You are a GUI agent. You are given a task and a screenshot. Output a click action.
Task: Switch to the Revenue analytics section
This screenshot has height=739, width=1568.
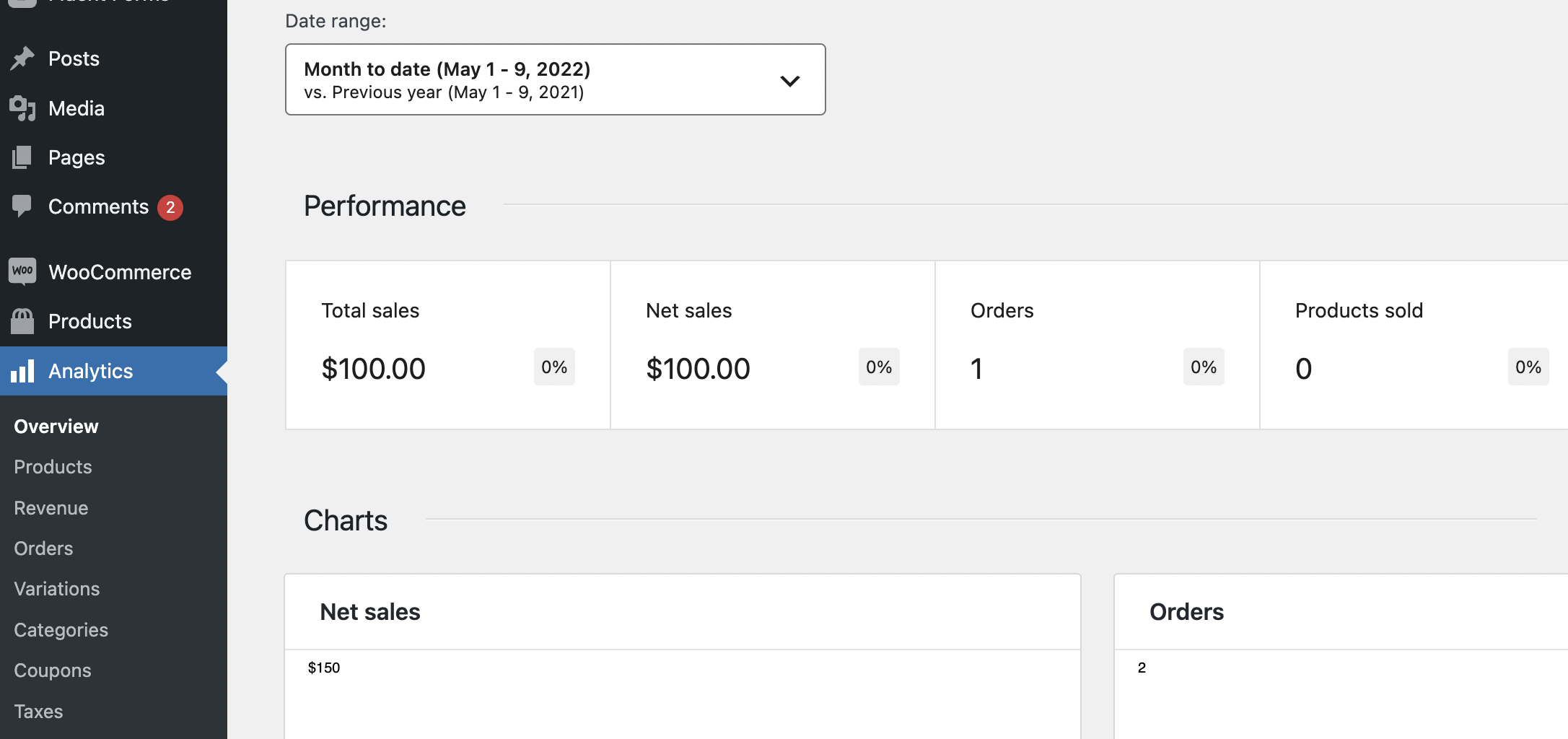click(x=51, y=507)
